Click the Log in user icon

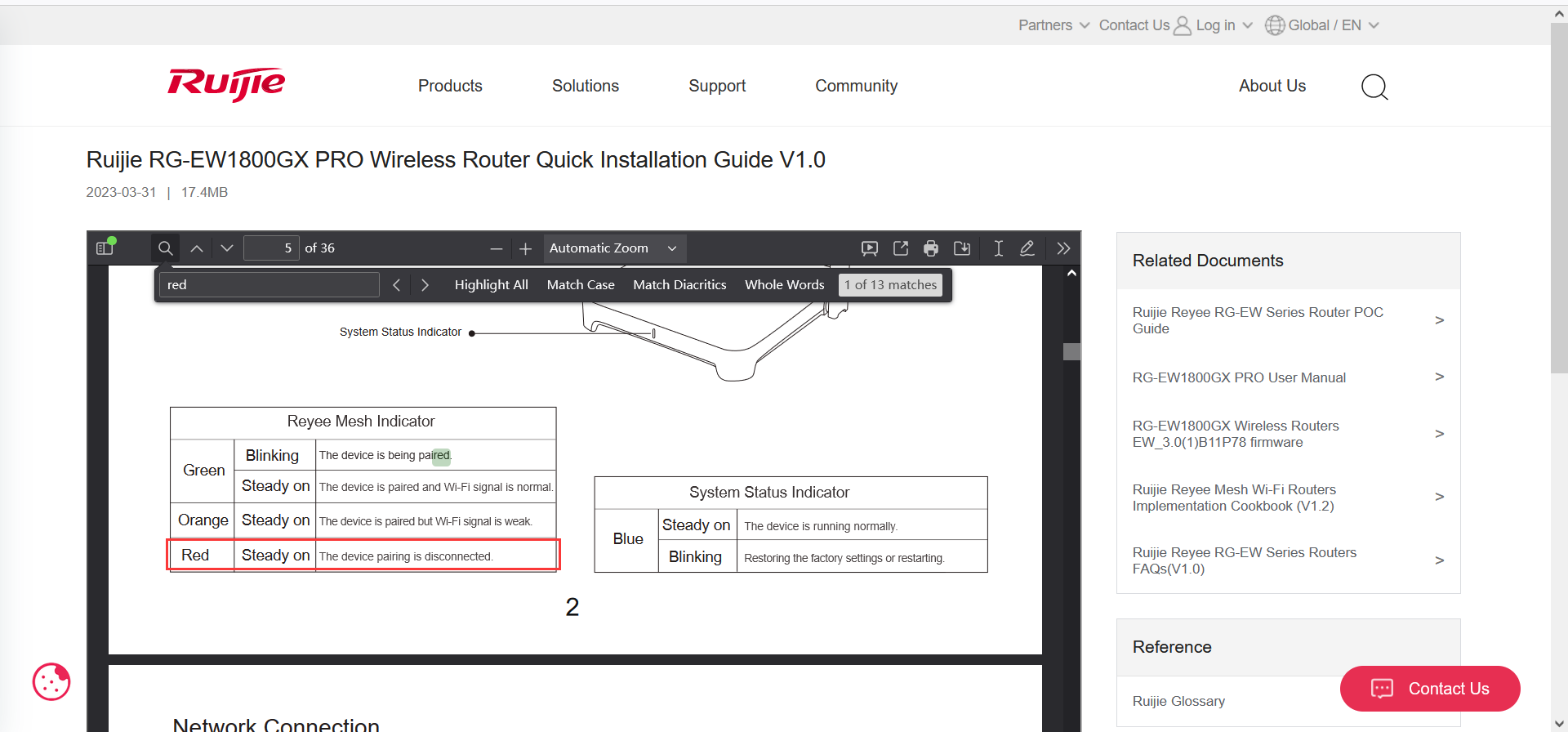click(1182, 26)
